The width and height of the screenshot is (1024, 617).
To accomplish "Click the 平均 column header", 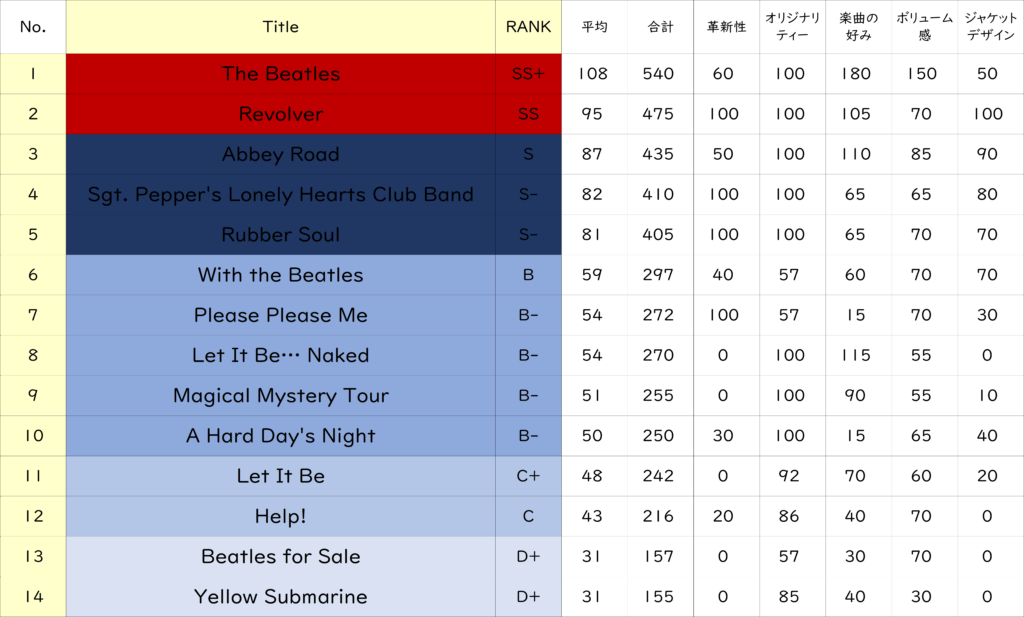I will pyautogui.click(x=592, y=27).
